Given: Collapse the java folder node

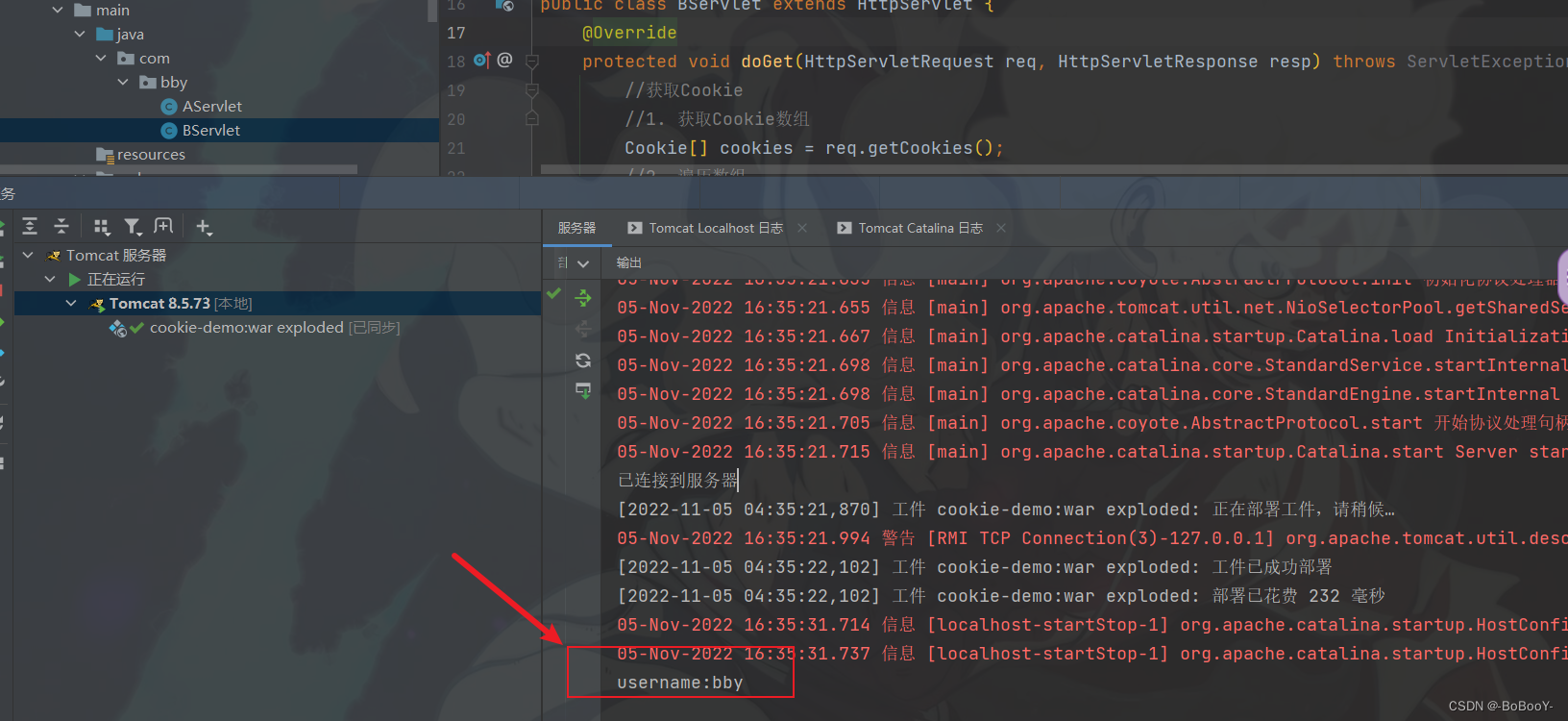Looking at the screenshot, I should click(x=80, y=34).
